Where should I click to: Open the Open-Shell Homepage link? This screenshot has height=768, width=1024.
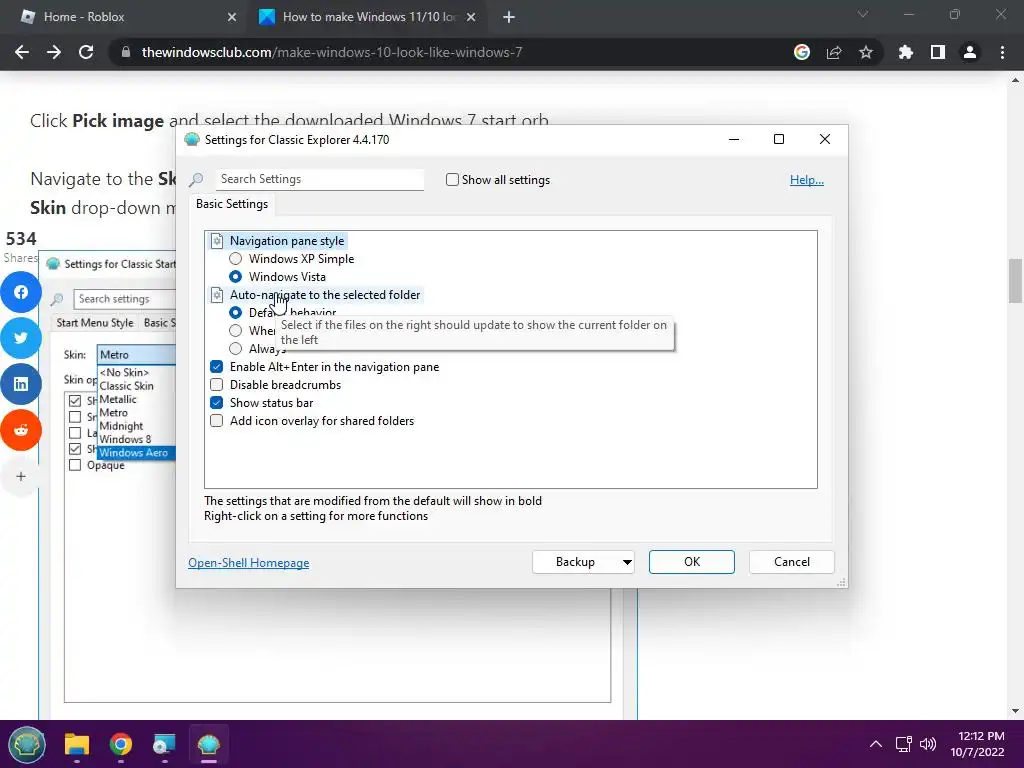click(x=249, y=563)
